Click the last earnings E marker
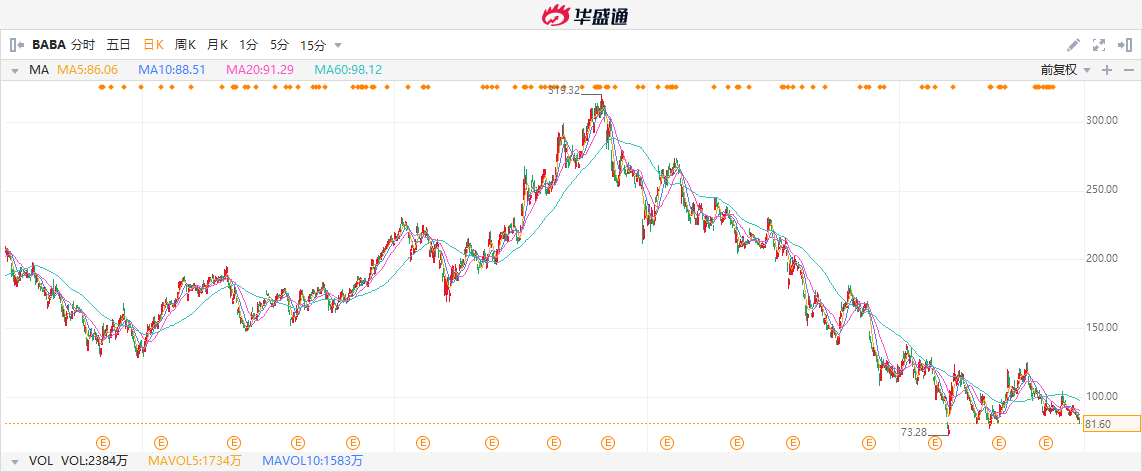Image resolution: width=1142 pixels, height=472 pixels. (x=1046, y=442)
